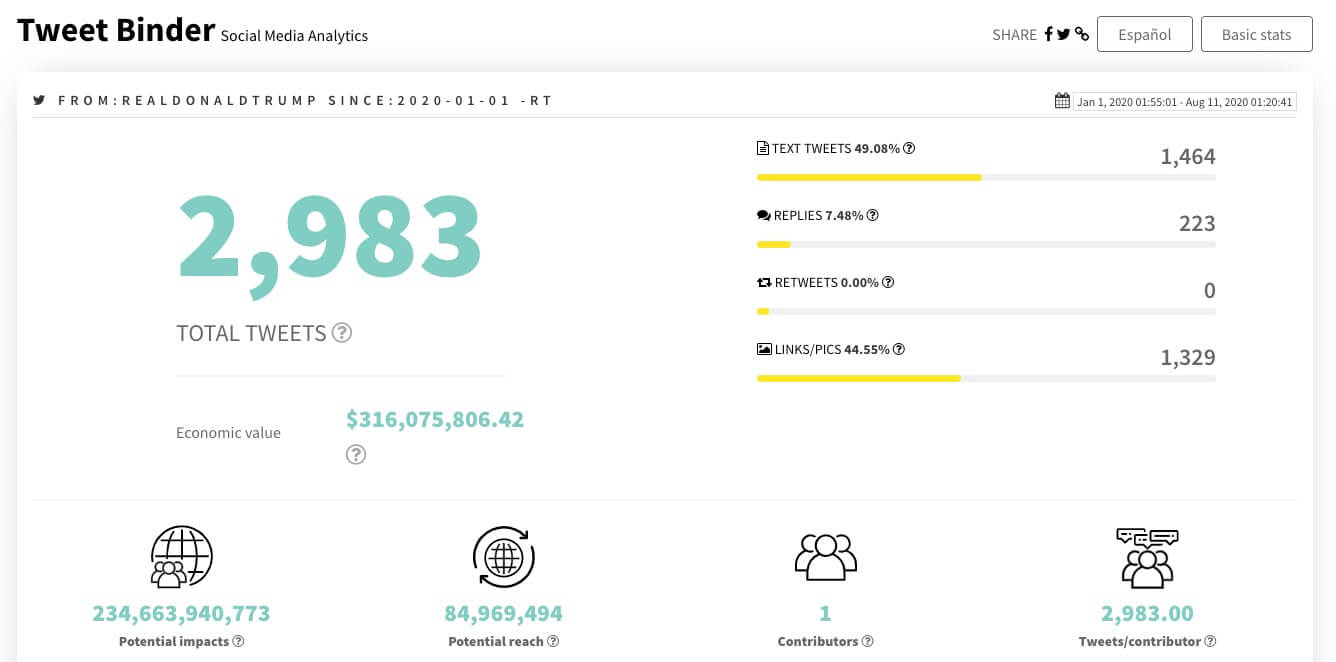
Task: Click the Economic value label
Action: click(228, 433)
